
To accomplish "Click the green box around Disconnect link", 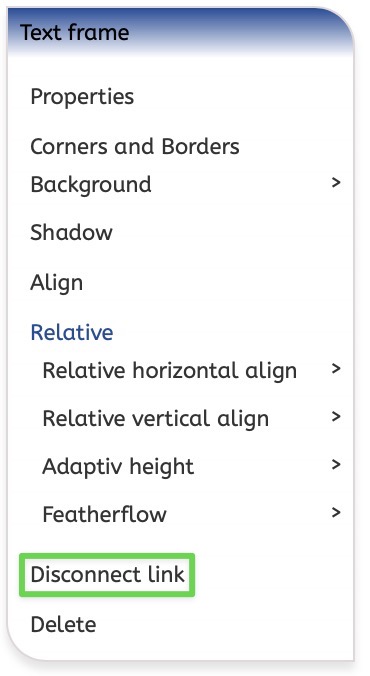I will coord(107,575).
